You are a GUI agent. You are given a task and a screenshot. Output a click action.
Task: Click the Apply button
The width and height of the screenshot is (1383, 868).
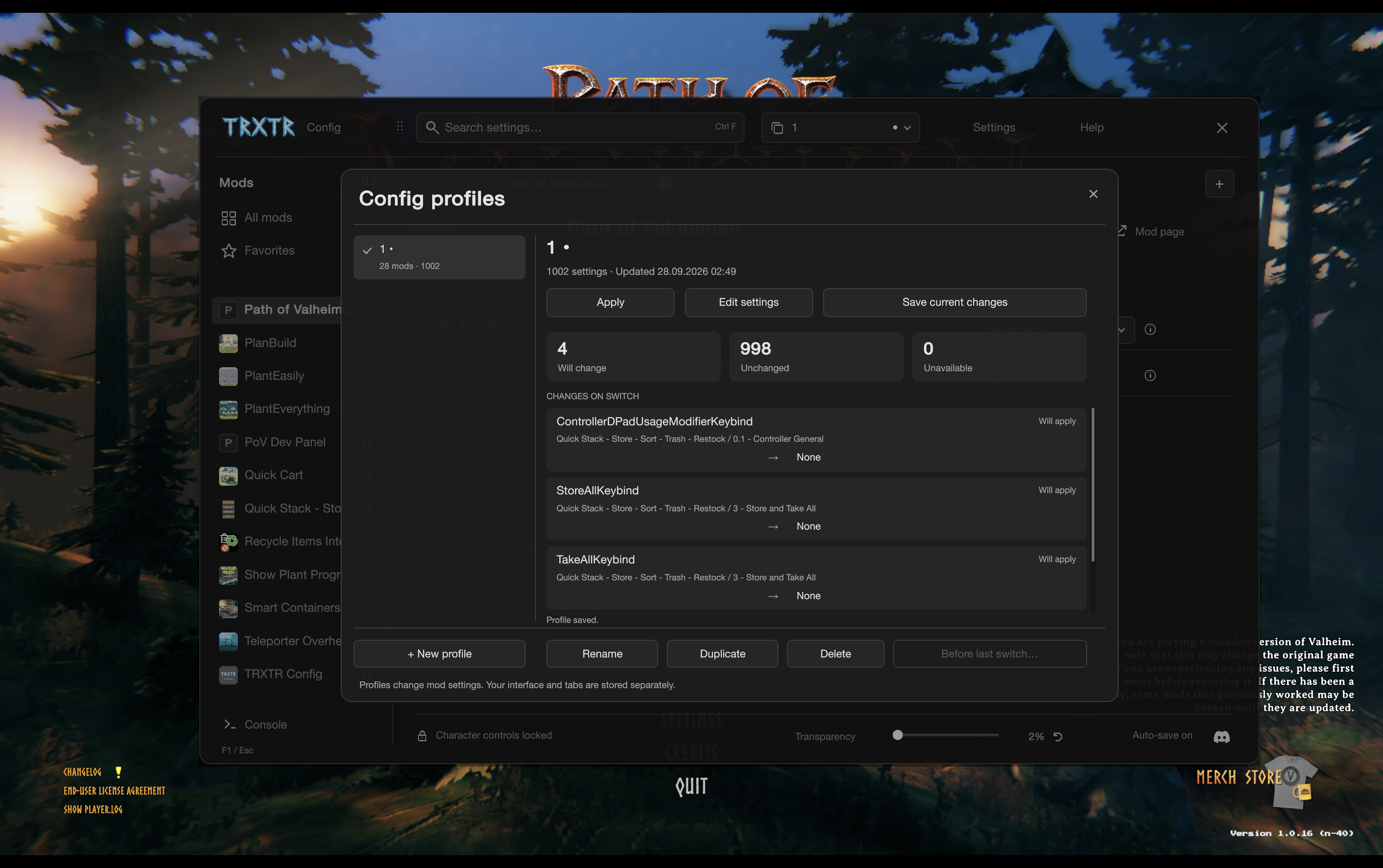click(610, 303)
